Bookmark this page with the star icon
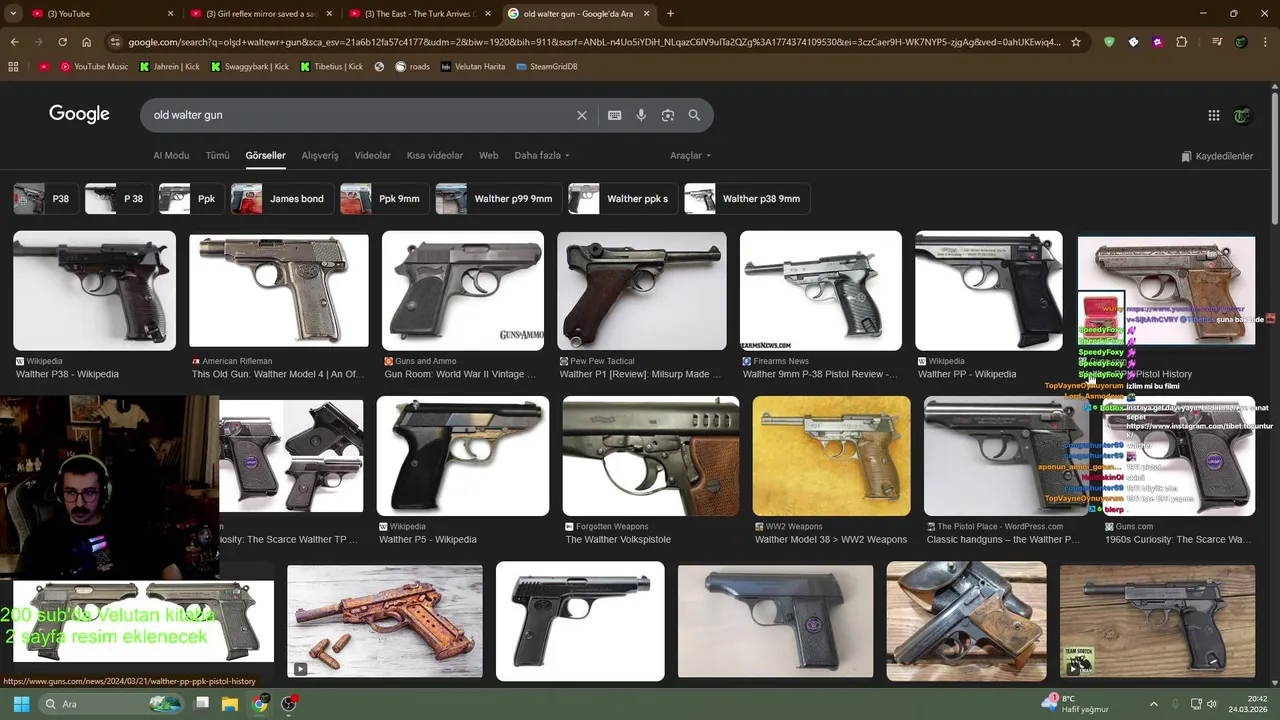The image size is (1280, 720). 1076,42
